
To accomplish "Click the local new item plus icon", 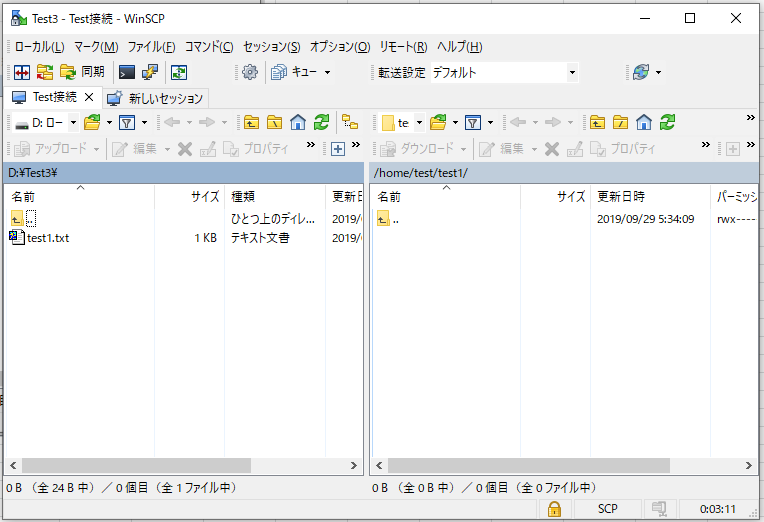I will tap(338, 149).
